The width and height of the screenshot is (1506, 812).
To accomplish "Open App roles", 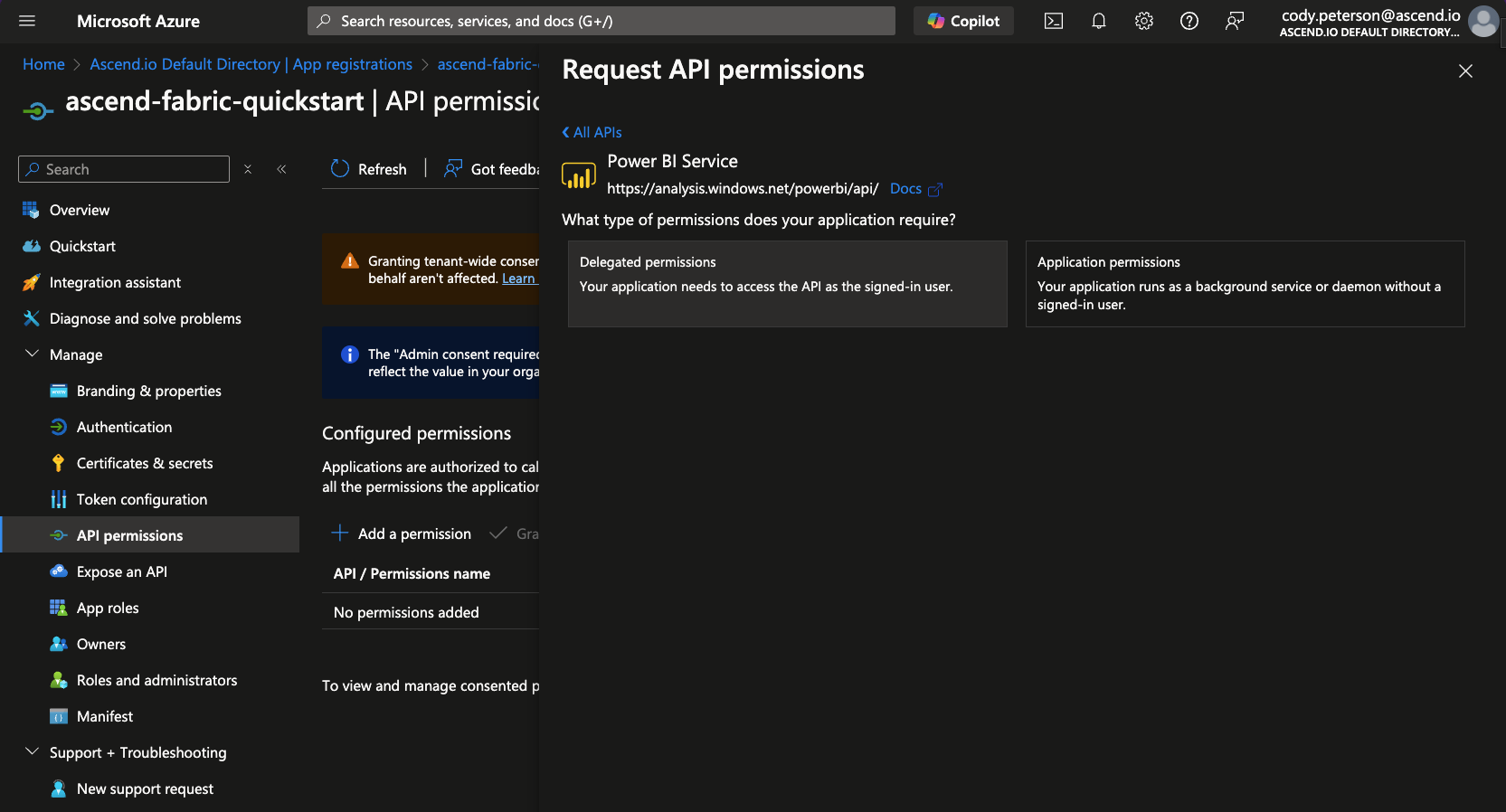I will click(108, 608).
